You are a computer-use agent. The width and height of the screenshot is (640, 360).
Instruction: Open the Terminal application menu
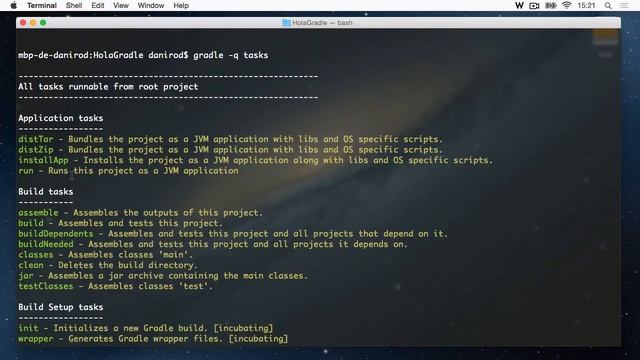(x=42, y=5)
